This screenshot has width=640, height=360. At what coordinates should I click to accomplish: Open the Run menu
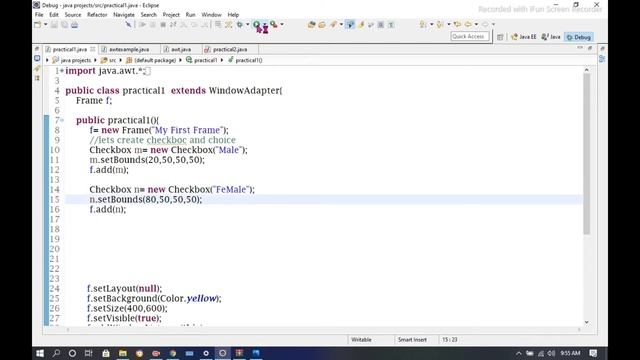coord(191,15)
